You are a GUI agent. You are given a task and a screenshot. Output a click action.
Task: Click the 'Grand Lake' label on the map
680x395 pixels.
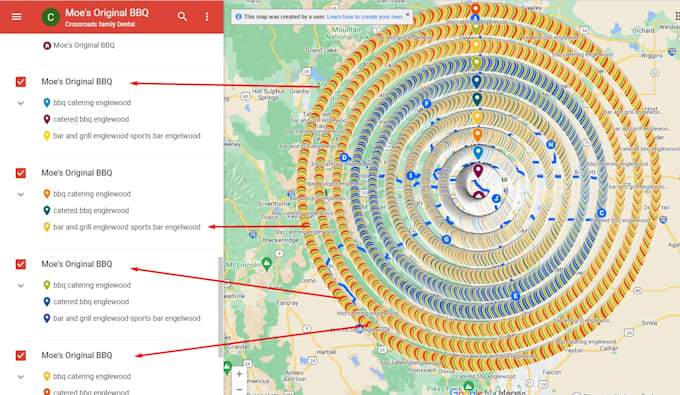coord(321,50)
